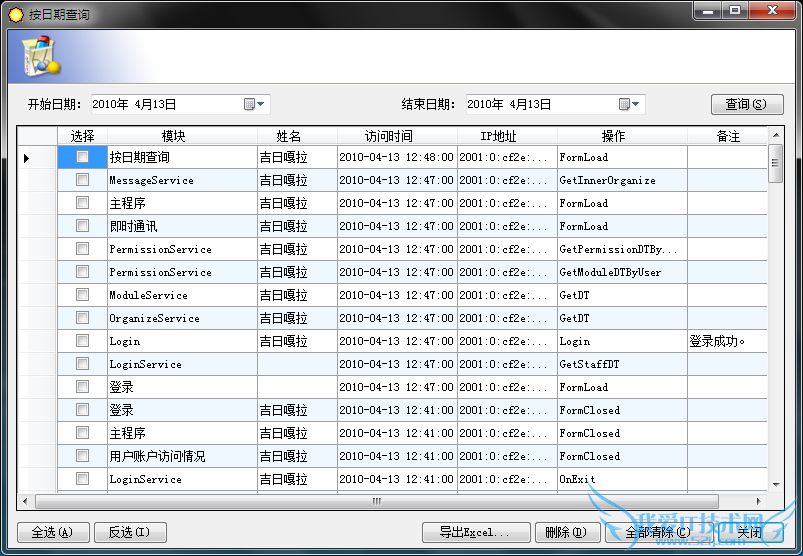Click the vertical scrollbar thumb
This screenshot has width=803, height=556.
[x=776, y=163]
